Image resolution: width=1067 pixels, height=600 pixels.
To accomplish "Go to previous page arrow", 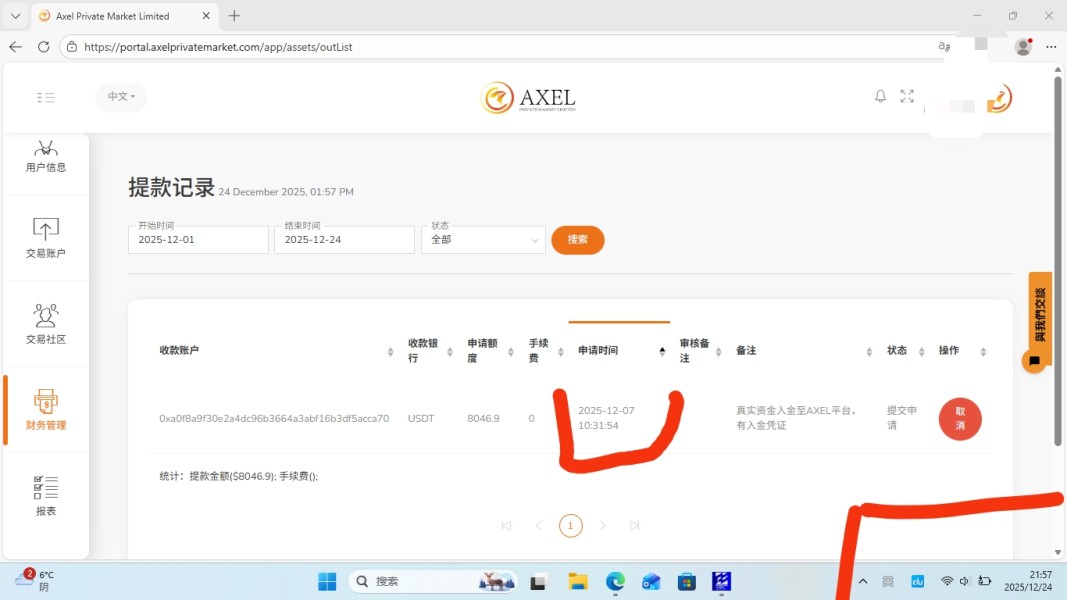I will [x=538, y=525].
